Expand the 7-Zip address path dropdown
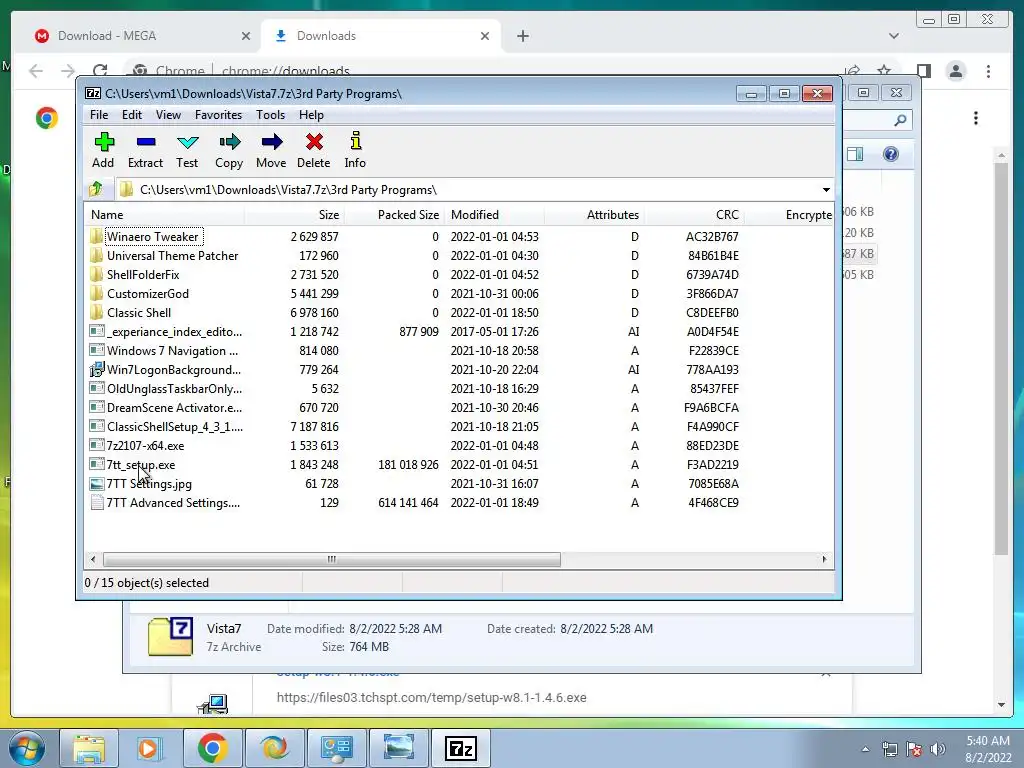 coord(826,189)
